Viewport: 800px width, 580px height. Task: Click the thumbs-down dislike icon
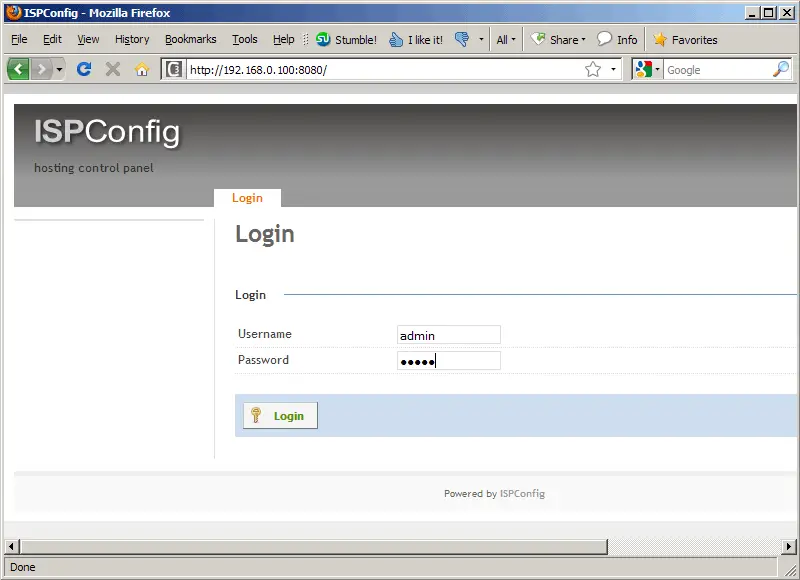(462, 40)
